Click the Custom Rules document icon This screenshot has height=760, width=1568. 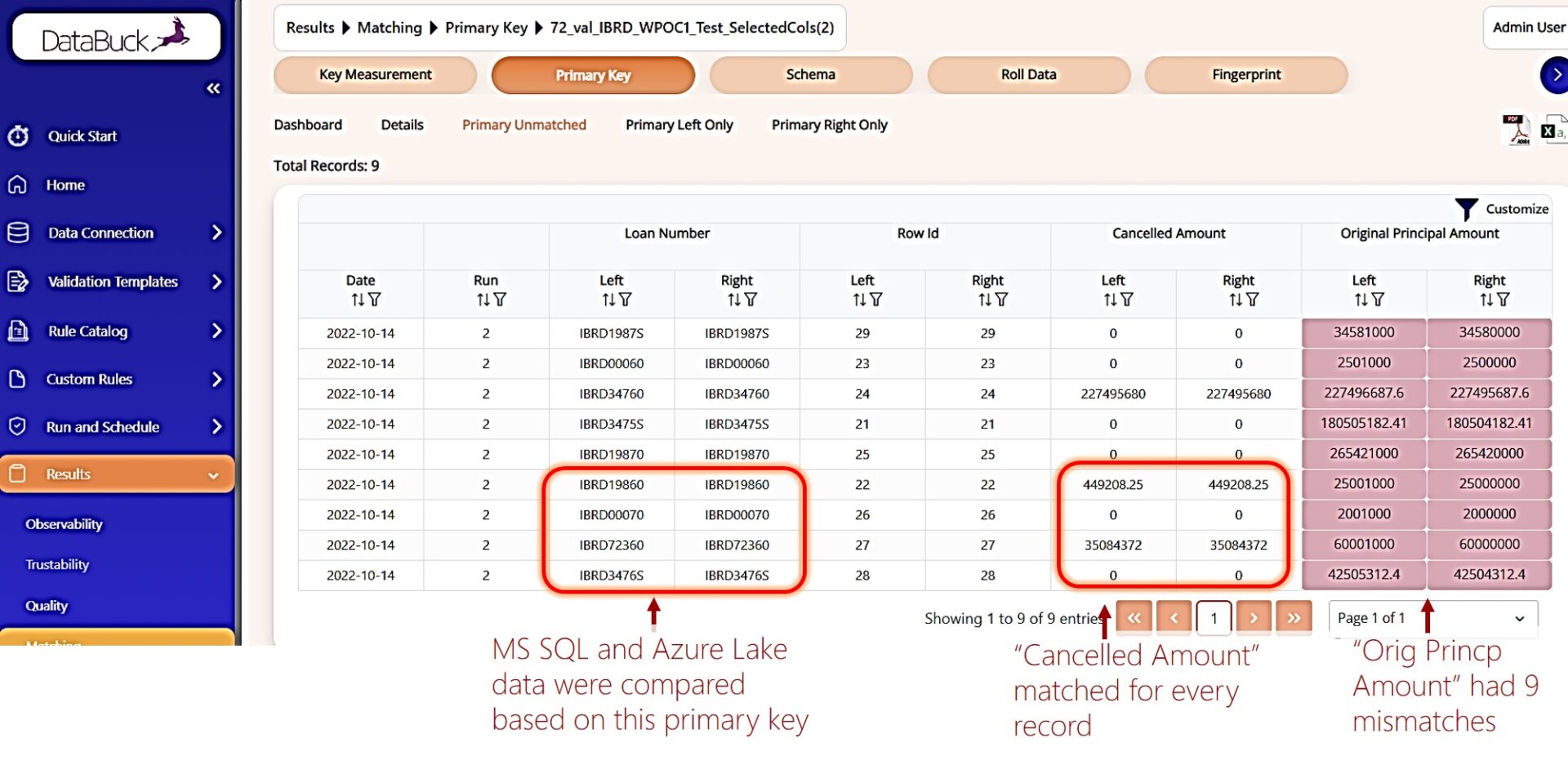(x=17, y=379)
